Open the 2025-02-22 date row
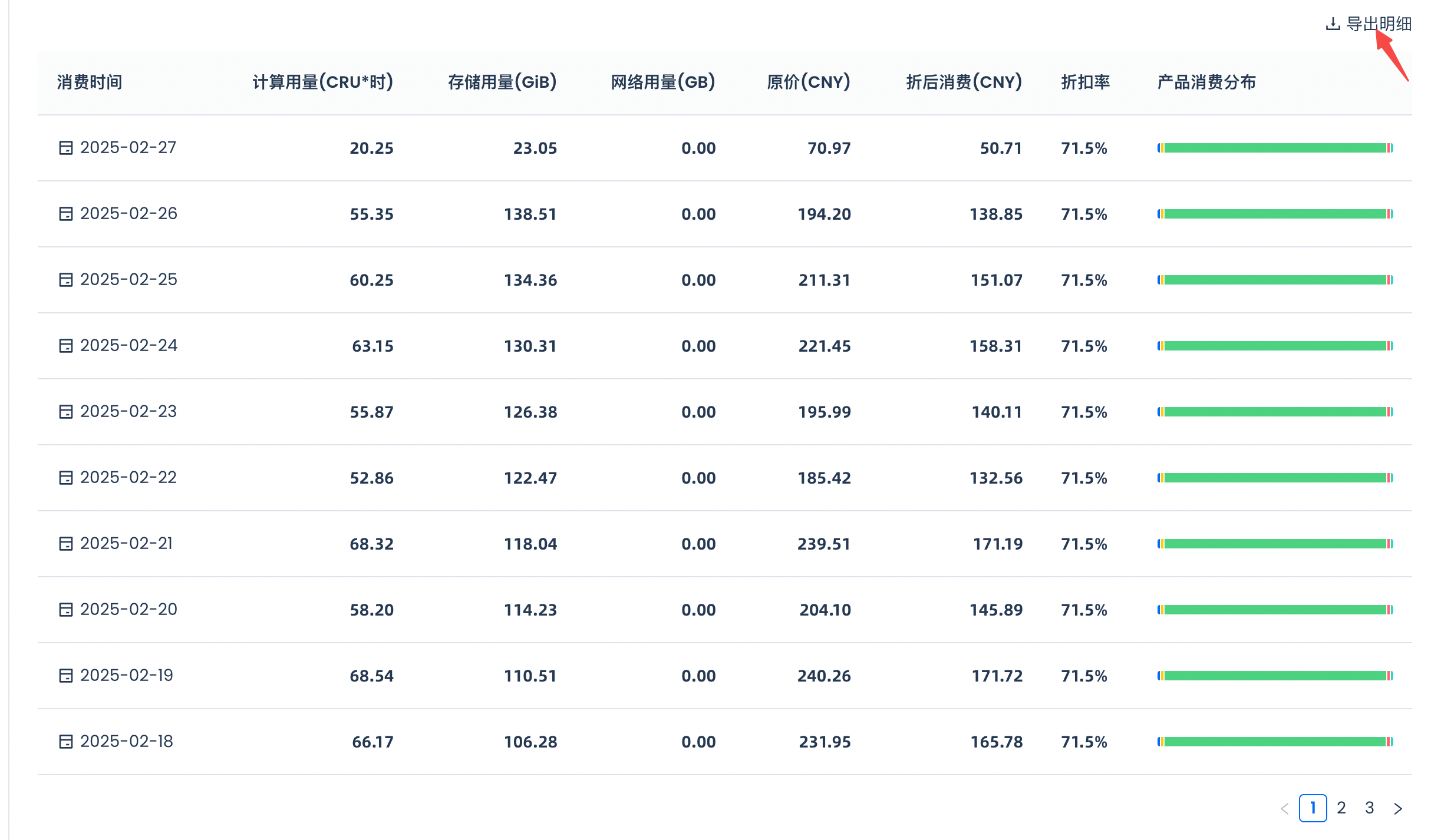 128,478
